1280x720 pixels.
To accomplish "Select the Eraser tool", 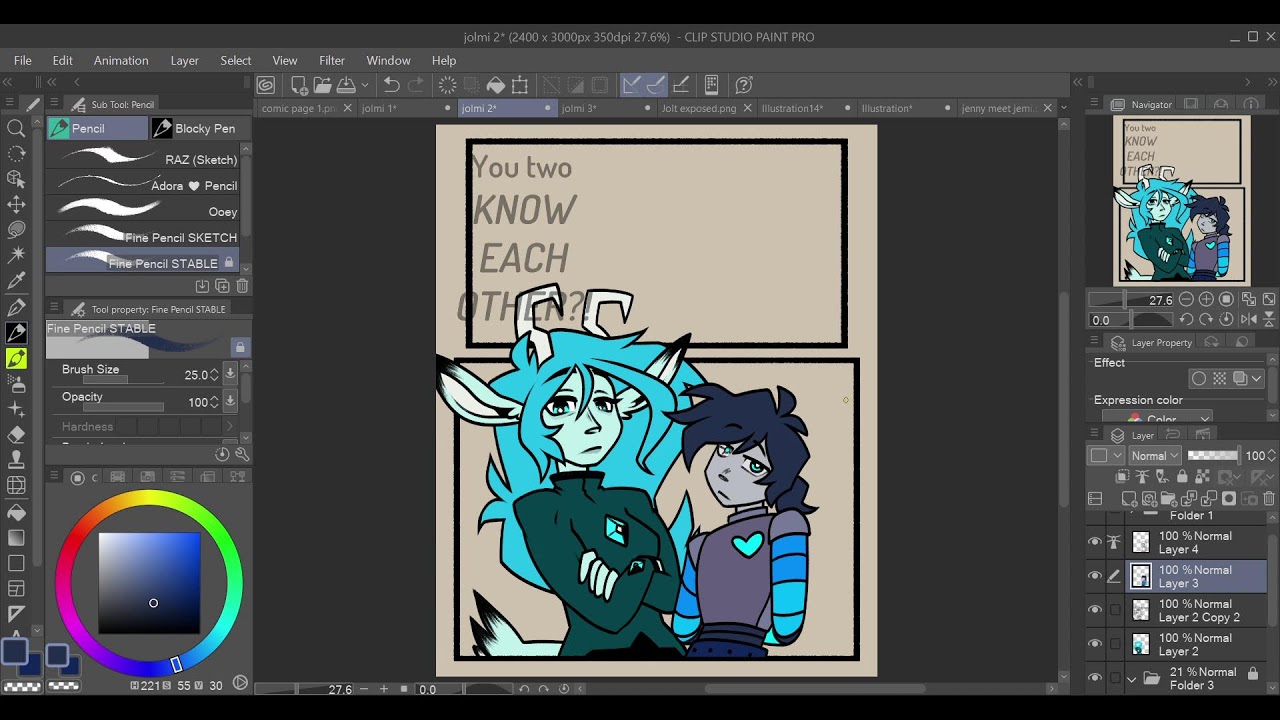I will point(16,435).
